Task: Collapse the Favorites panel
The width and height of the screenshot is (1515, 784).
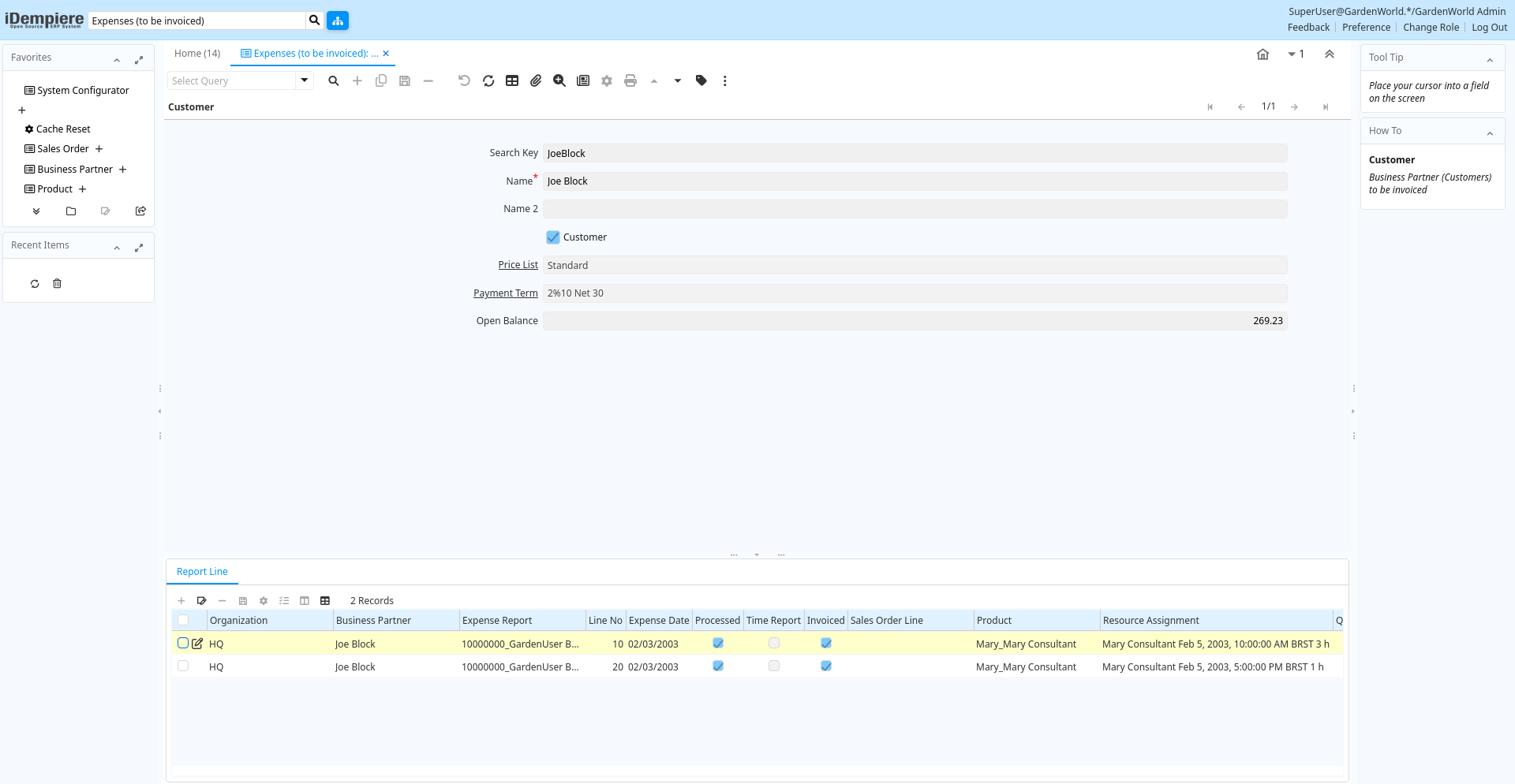Action: click(117, 60)
